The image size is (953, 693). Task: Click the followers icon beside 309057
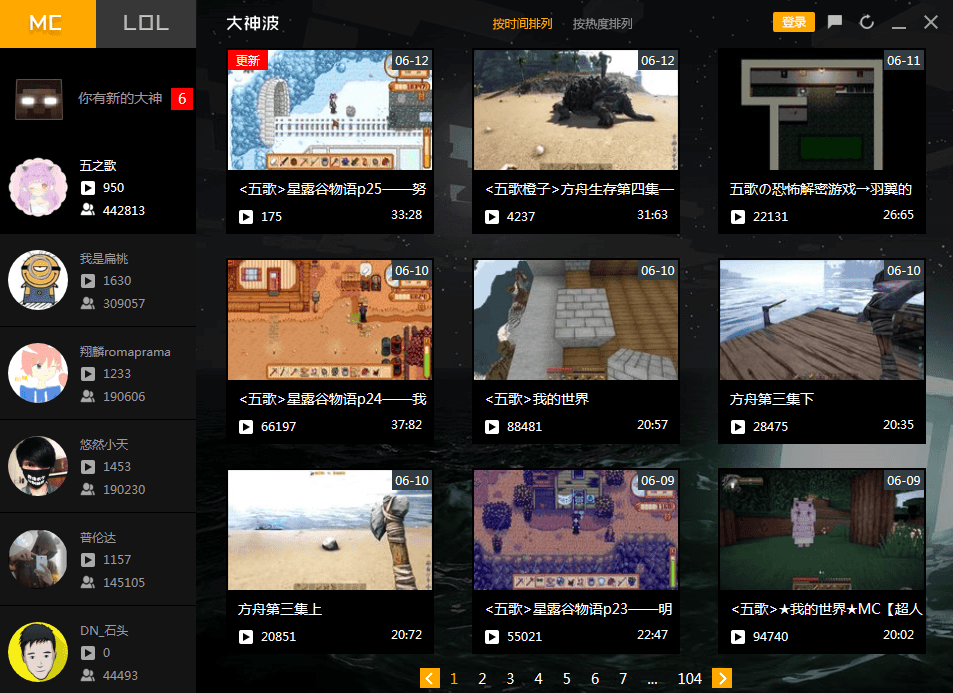click(88, 303)
